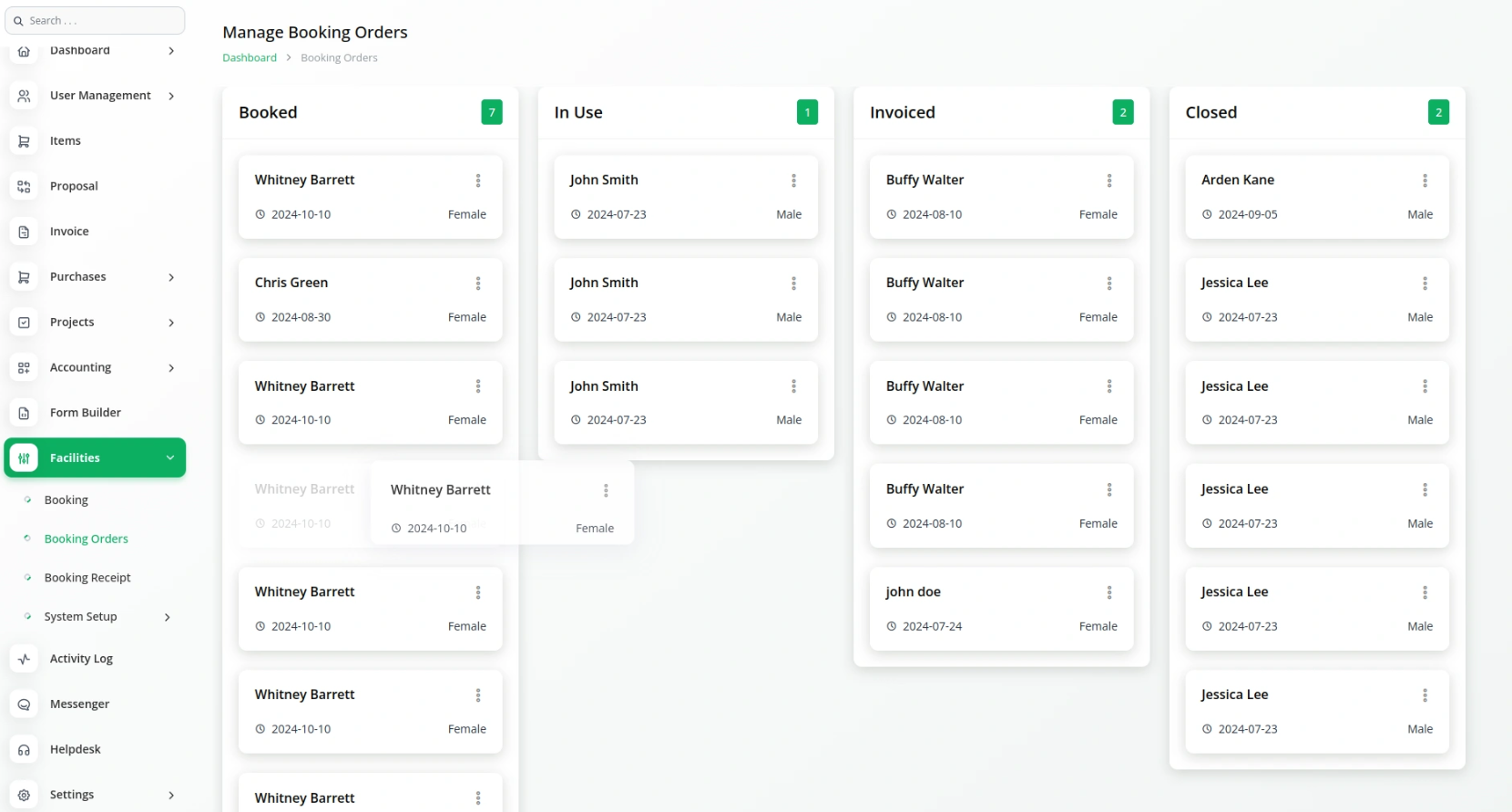Click the Settings gear icon
This screenshot has height=812, width=1512.
(x=24, y=795)
